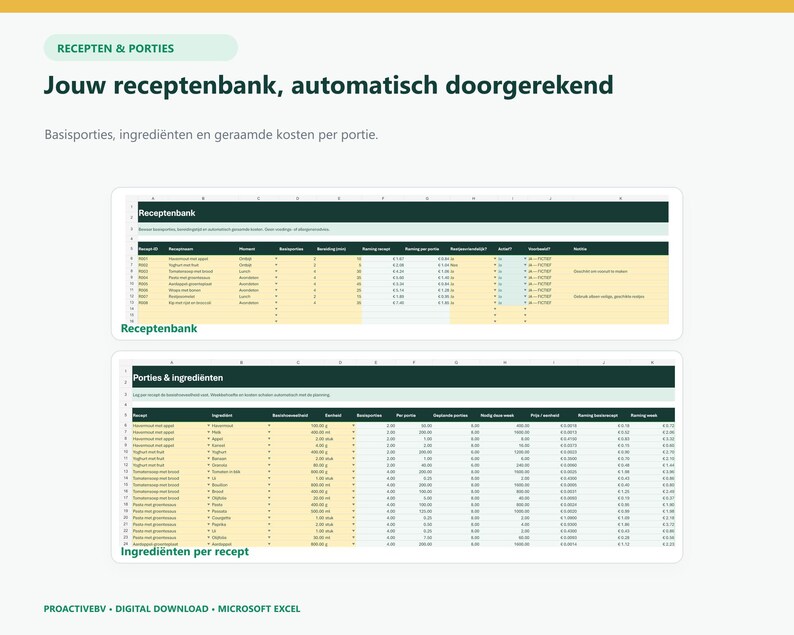Select column K header in Receptenbank sheet
The image size is (794, 635).
point(620,199)
